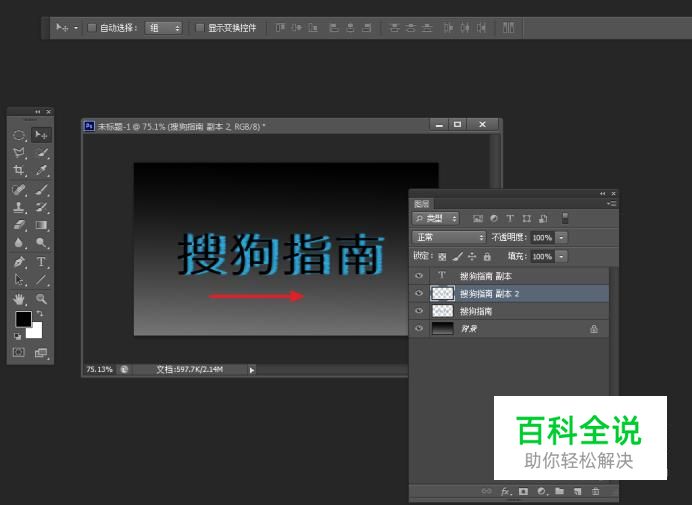Toggle eye of the 搜狗指南 layer
The height and width of the screenshot is (505, 692).
[419, 311]
